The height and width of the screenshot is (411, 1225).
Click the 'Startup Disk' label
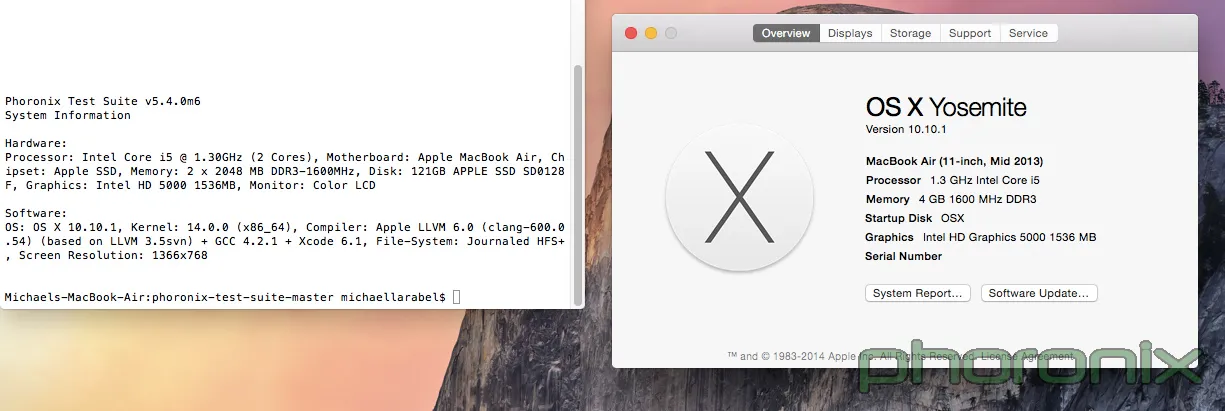click(898, 218)
